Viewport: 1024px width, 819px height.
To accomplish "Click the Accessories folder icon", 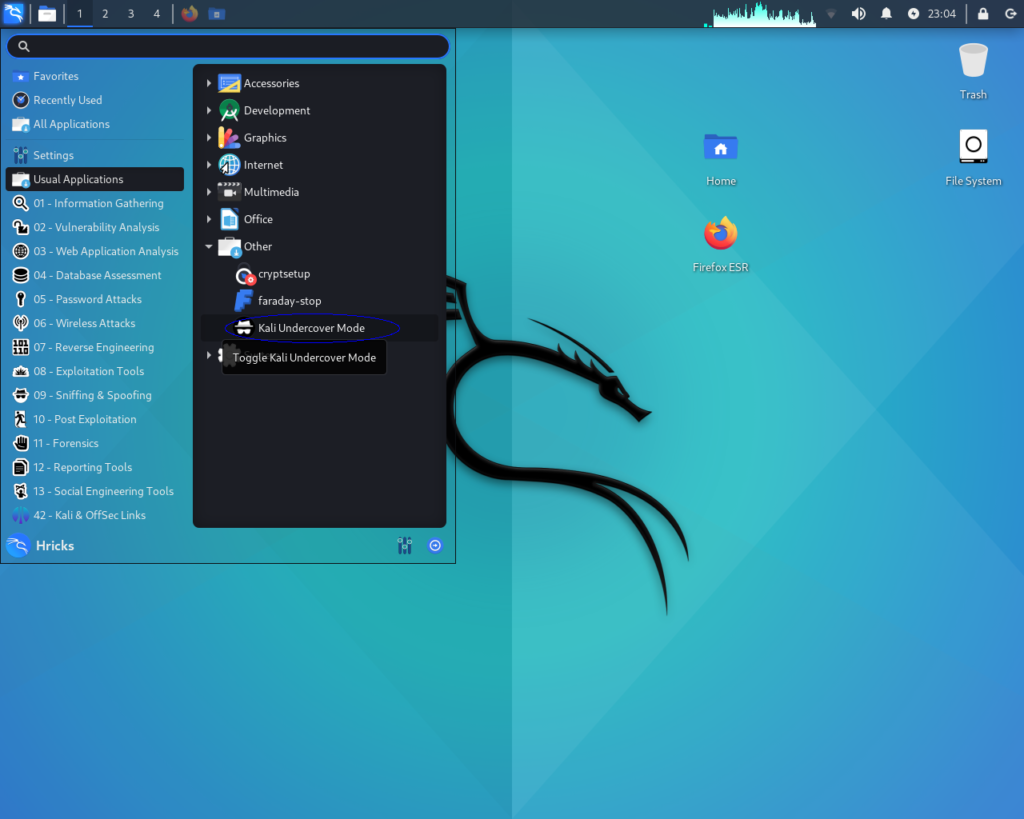I will coord(229,83).
